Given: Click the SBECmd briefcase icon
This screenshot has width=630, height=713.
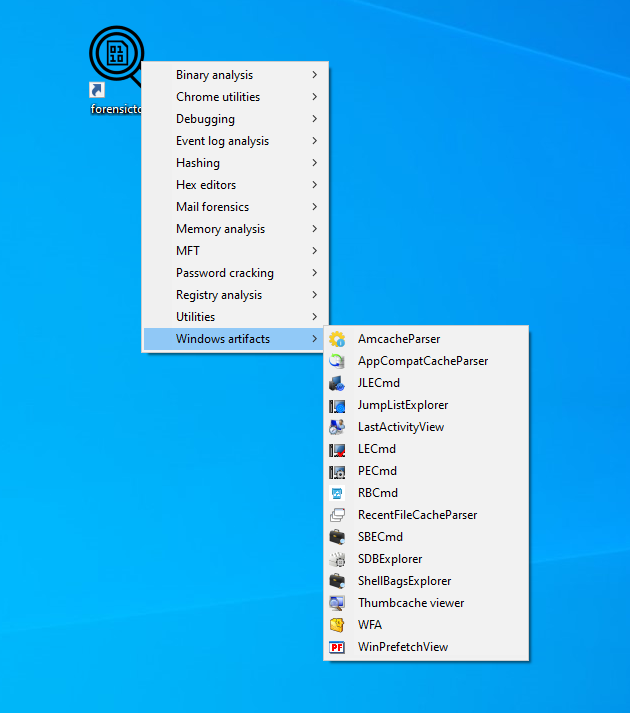Looking at the screenshot, I should coord(337,537).
